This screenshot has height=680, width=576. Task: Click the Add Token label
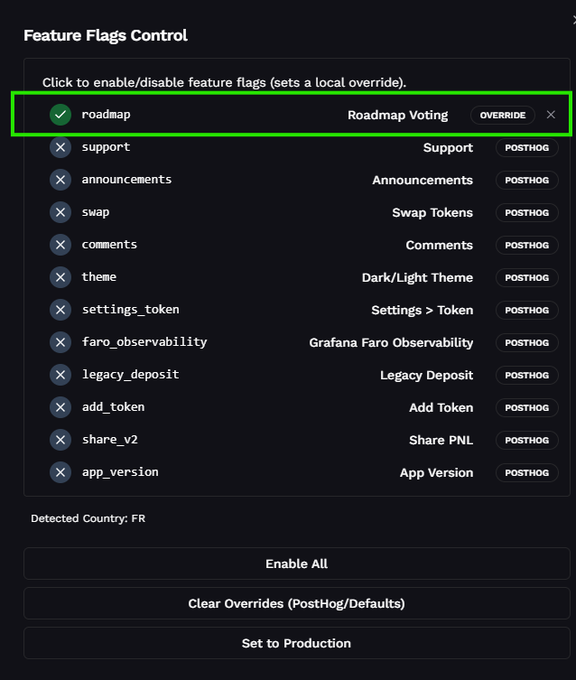441,408
